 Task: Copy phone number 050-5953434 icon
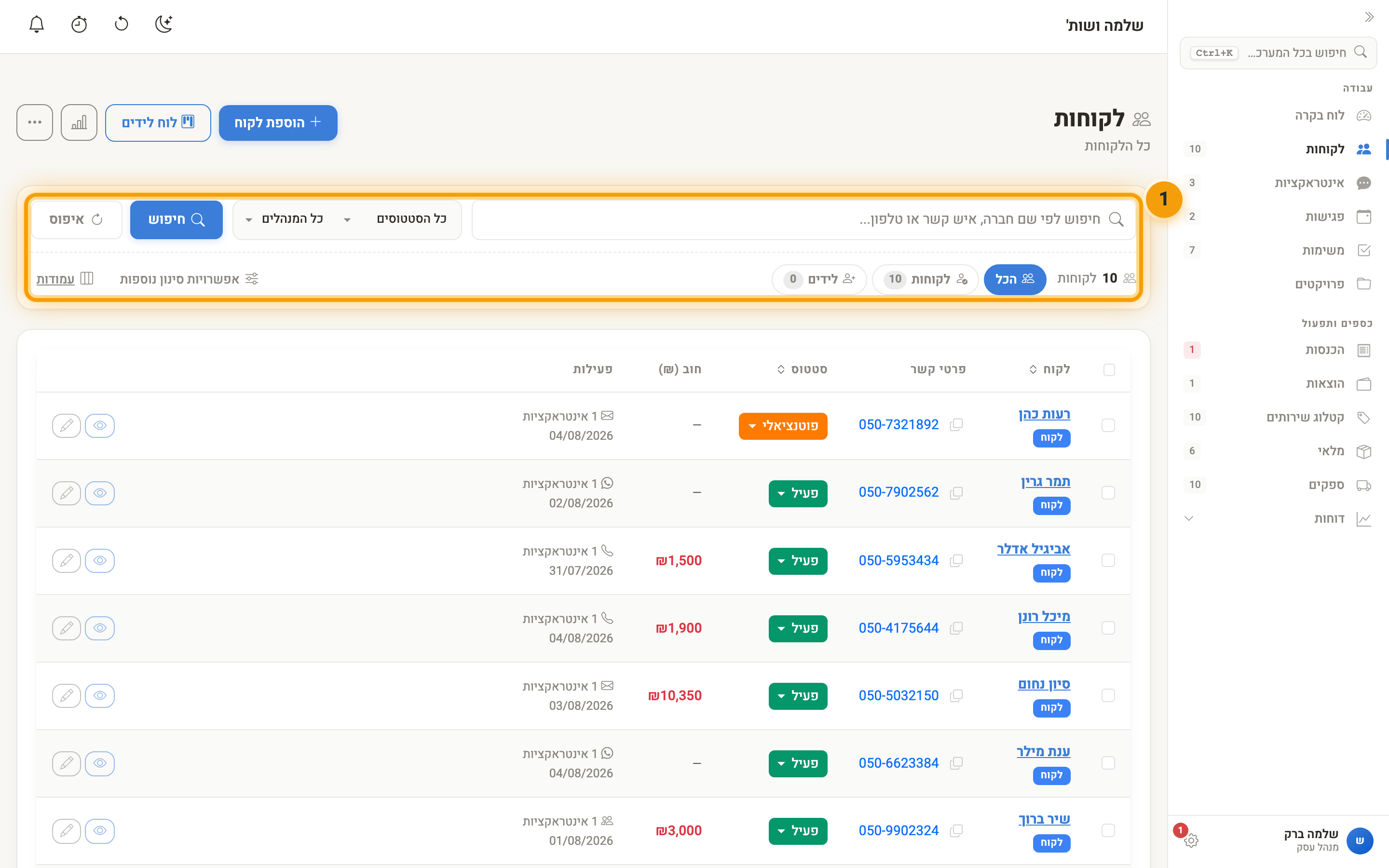(956, 560)
